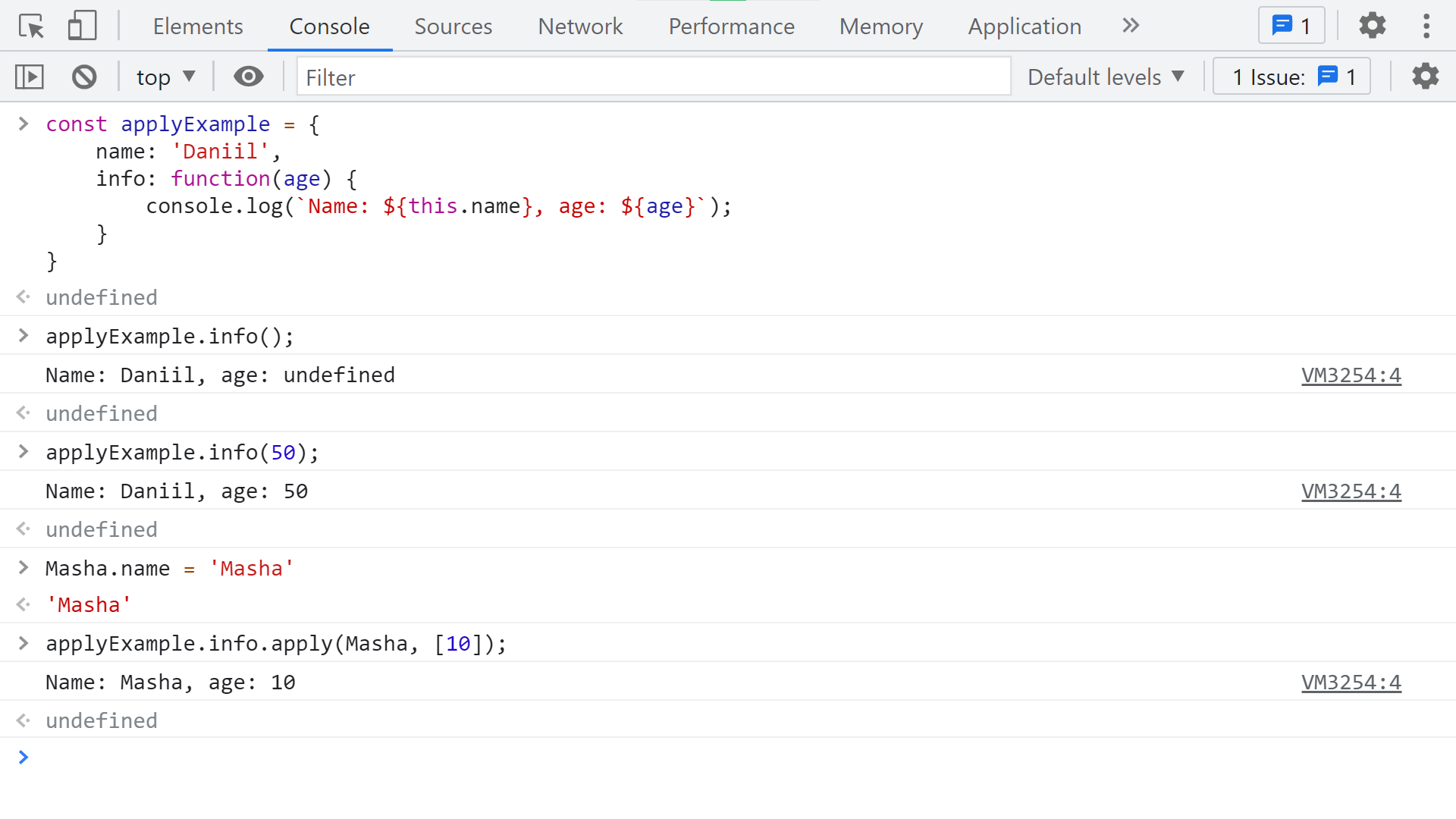Click the messages badge showing 1
The height and width of the screenshot is (819, 1456).
click(x=1291, y=26)
